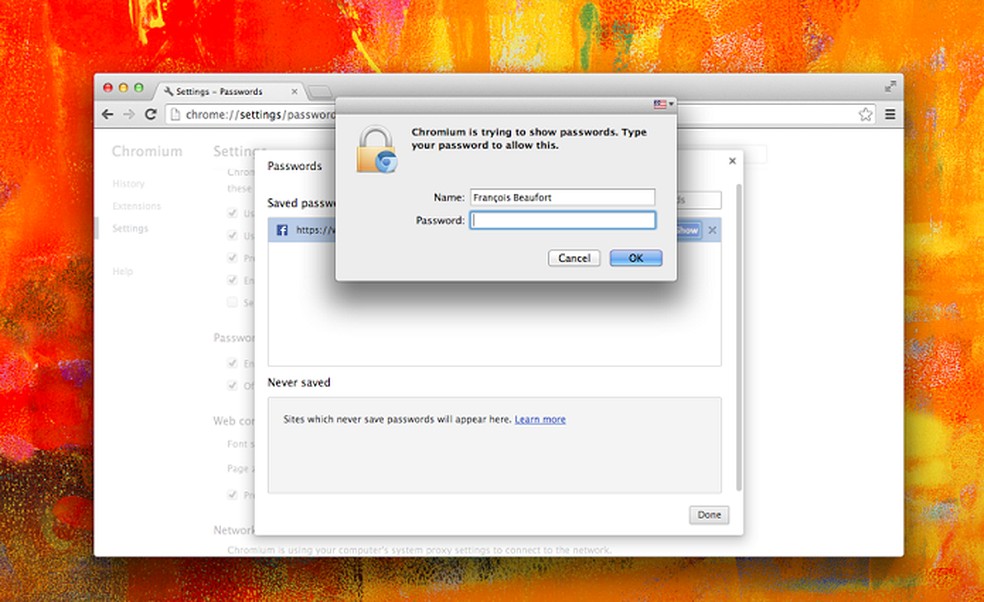984x602 pixels.
Task: Open the Learn more link
Action: pyautogui.click(x=540, y=420)
